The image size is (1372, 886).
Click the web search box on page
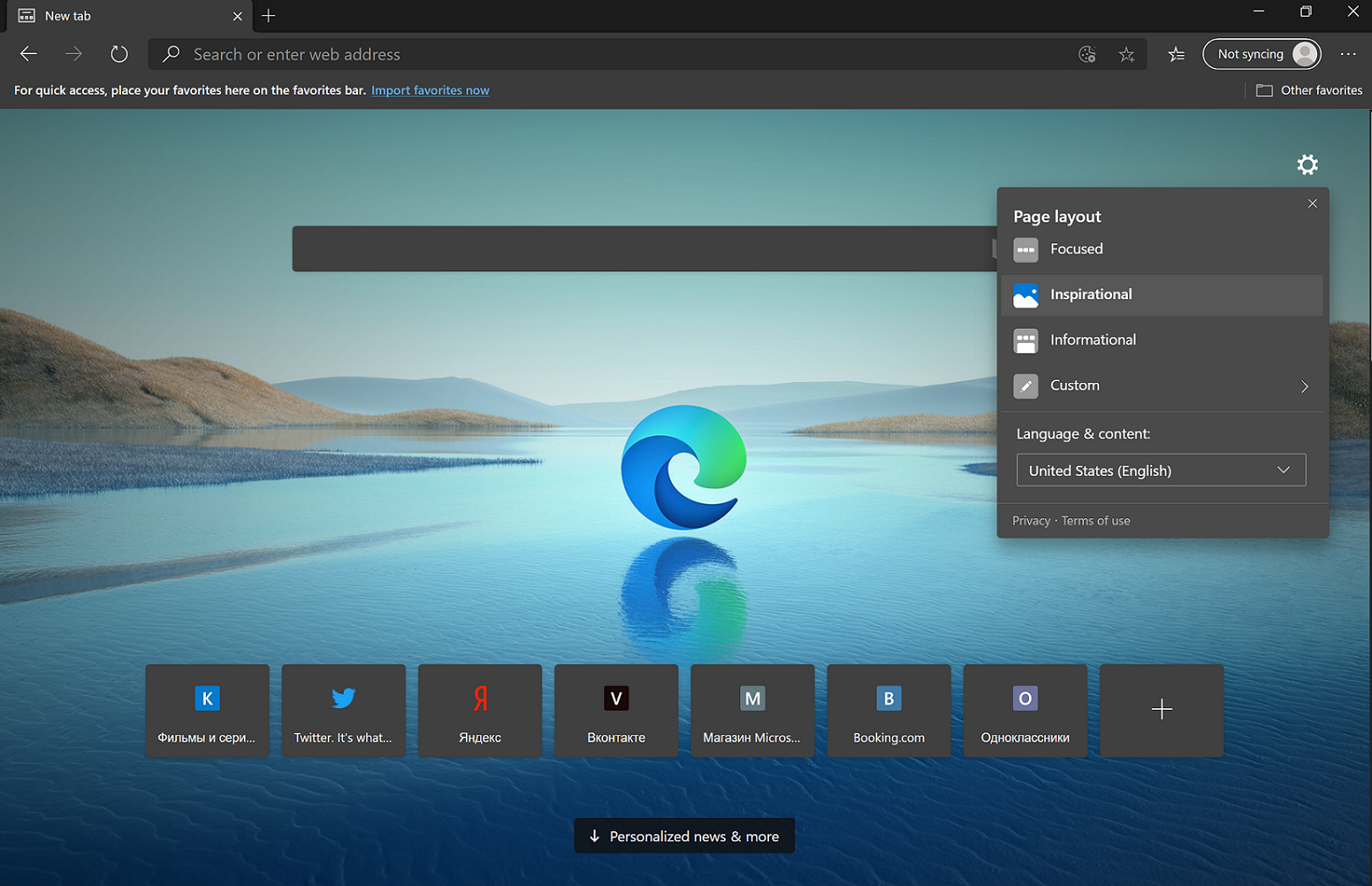coord(644,248)
